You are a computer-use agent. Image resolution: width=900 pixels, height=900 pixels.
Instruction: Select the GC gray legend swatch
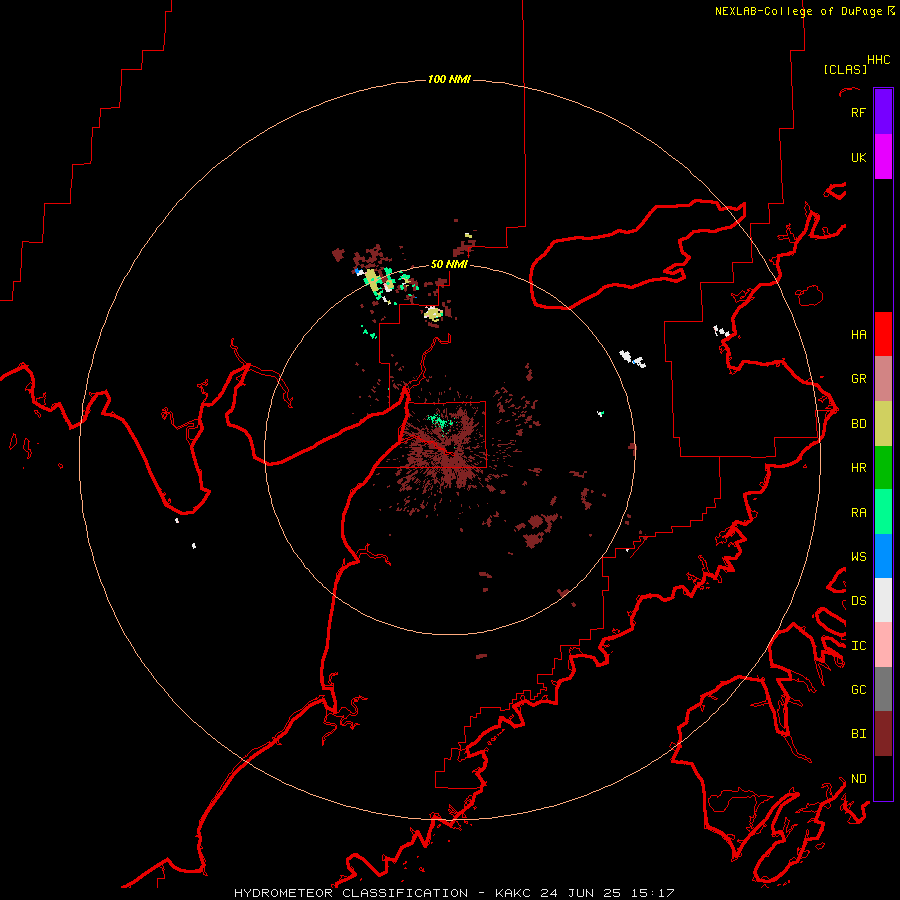coord(883,689)
